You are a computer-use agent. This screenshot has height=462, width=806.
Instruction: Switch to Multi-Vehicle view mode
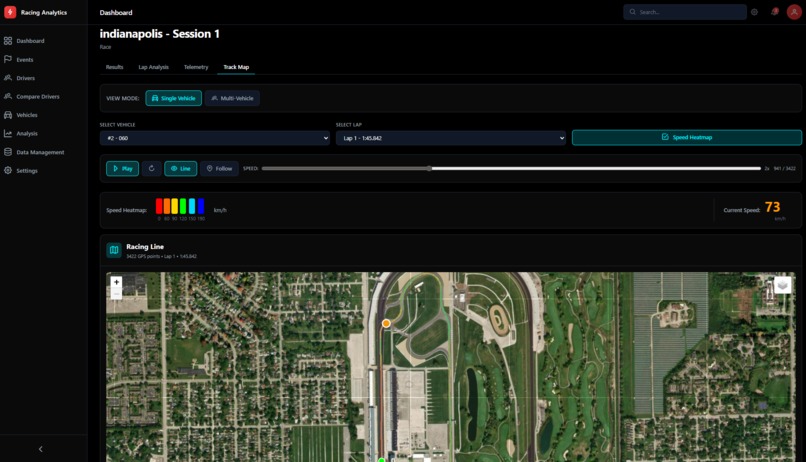pyautogui.click(x=232, y=98)
